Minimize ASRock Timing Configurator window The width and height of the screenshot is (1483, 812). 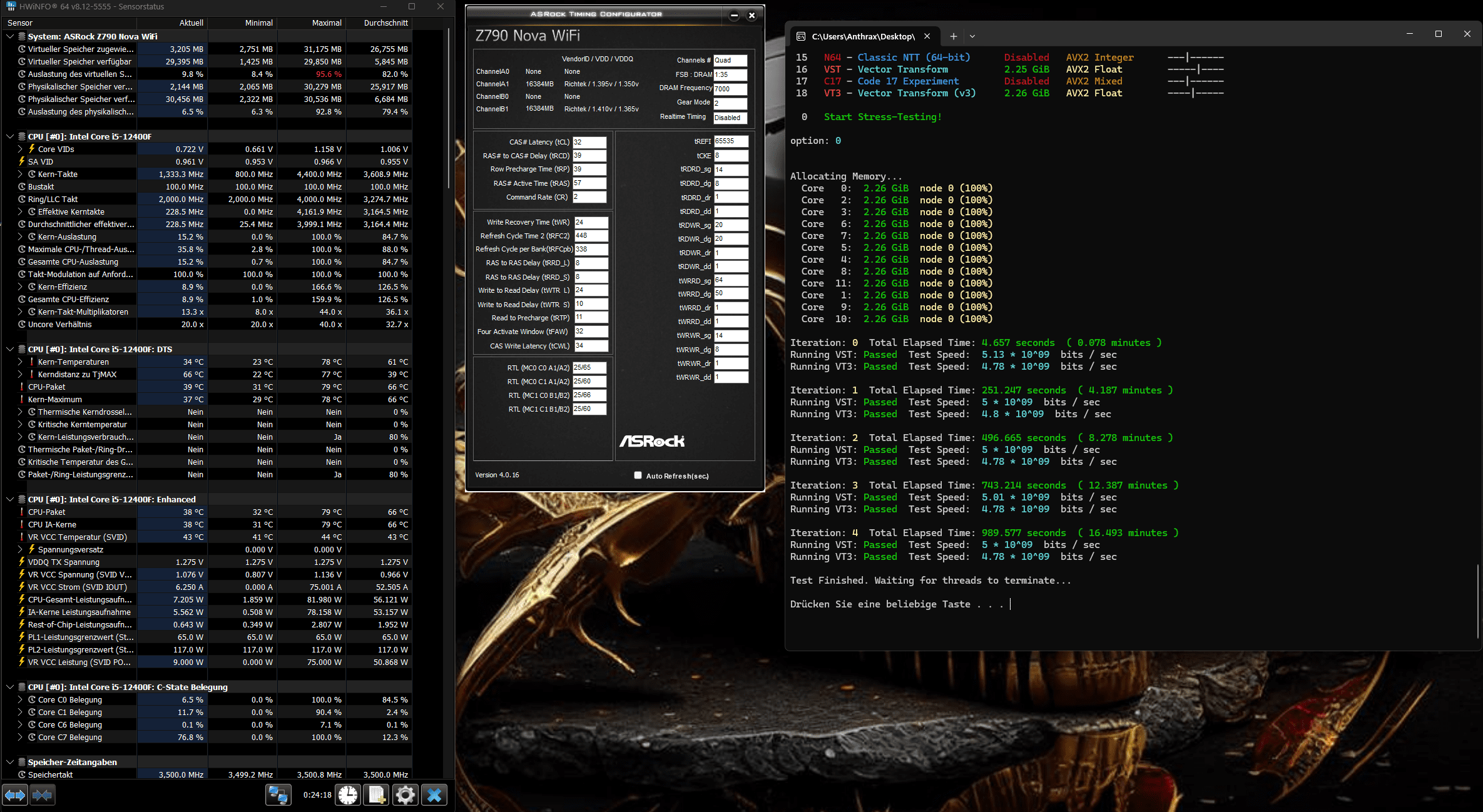(x=735, y=16)
